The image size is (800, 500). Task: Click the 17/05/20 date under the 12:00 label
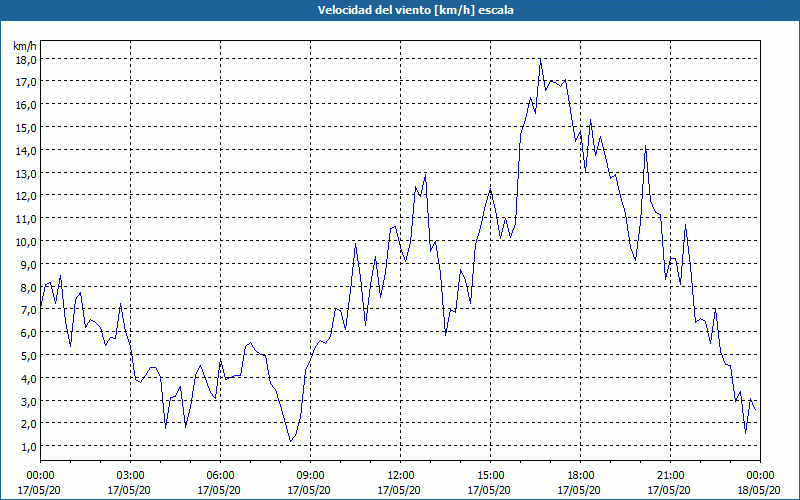click(x=399, y=490)
